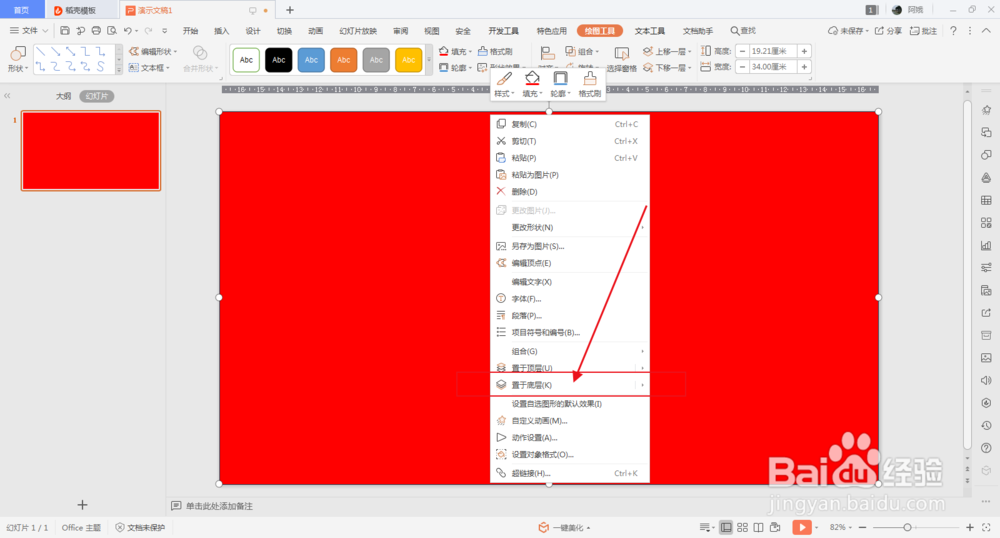Screen dimensions: 1000x538
Task: Click the 一键美化 beautify icon
Action: click(x=543, y=527)
